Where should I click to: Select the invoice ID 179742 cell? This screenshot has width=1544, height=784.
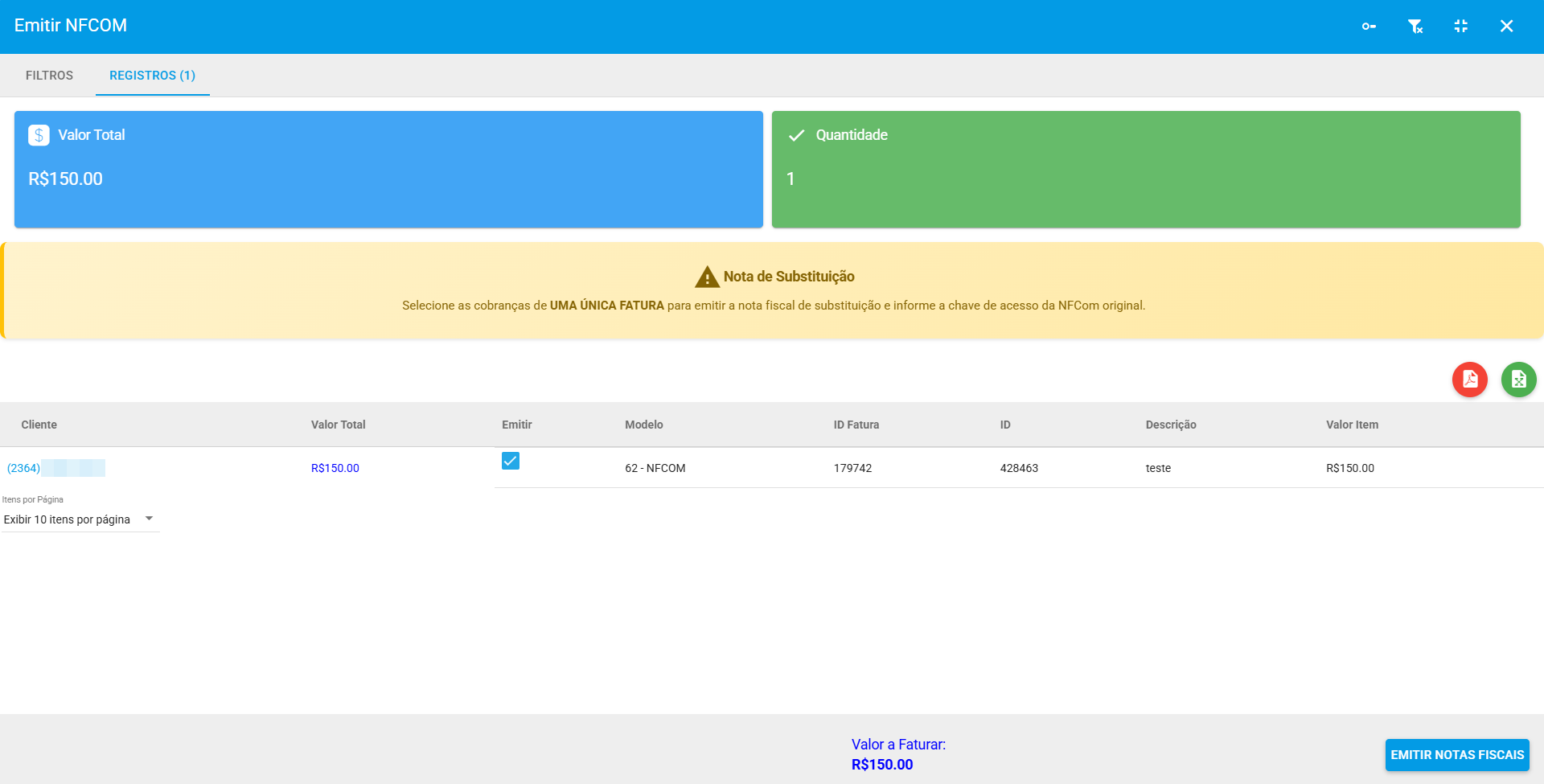[853, 468]
